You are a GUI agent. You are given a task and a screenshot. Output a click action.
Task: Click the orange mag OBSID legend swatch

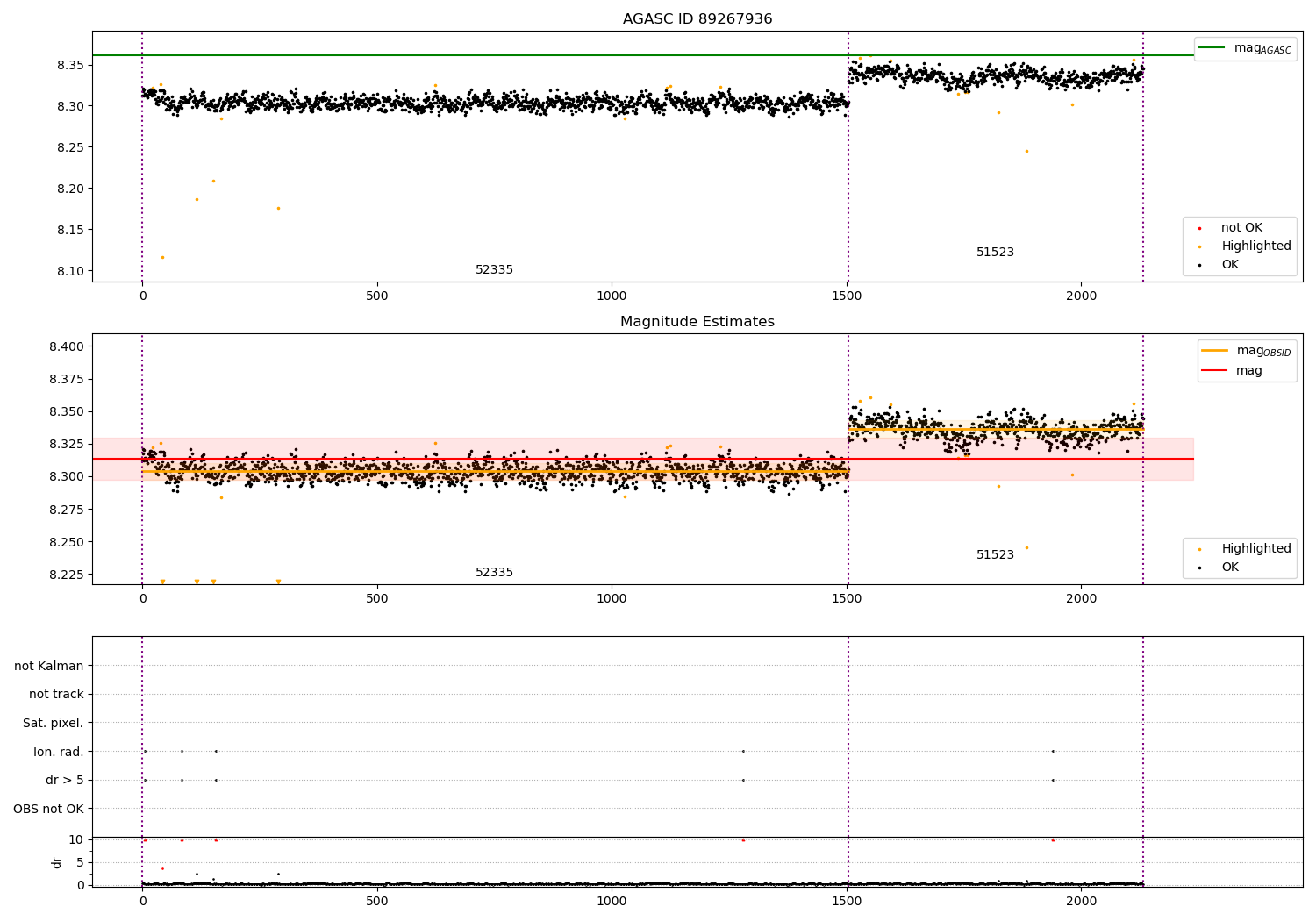point(1214,351)
